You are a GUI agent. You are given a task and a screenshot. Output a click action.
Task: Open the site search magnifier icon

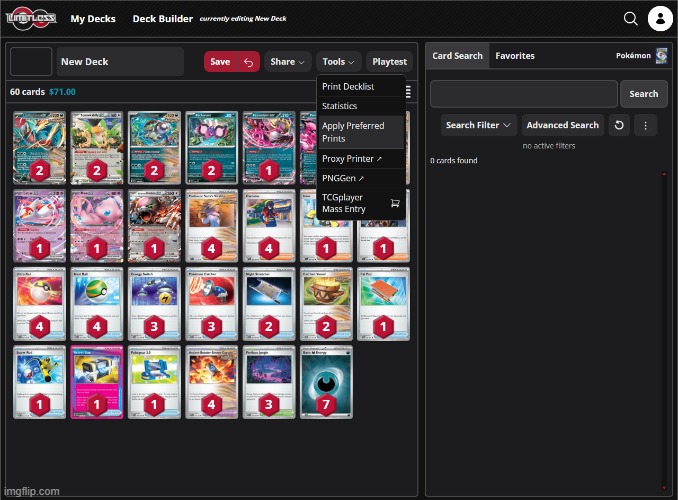(630, 19)
